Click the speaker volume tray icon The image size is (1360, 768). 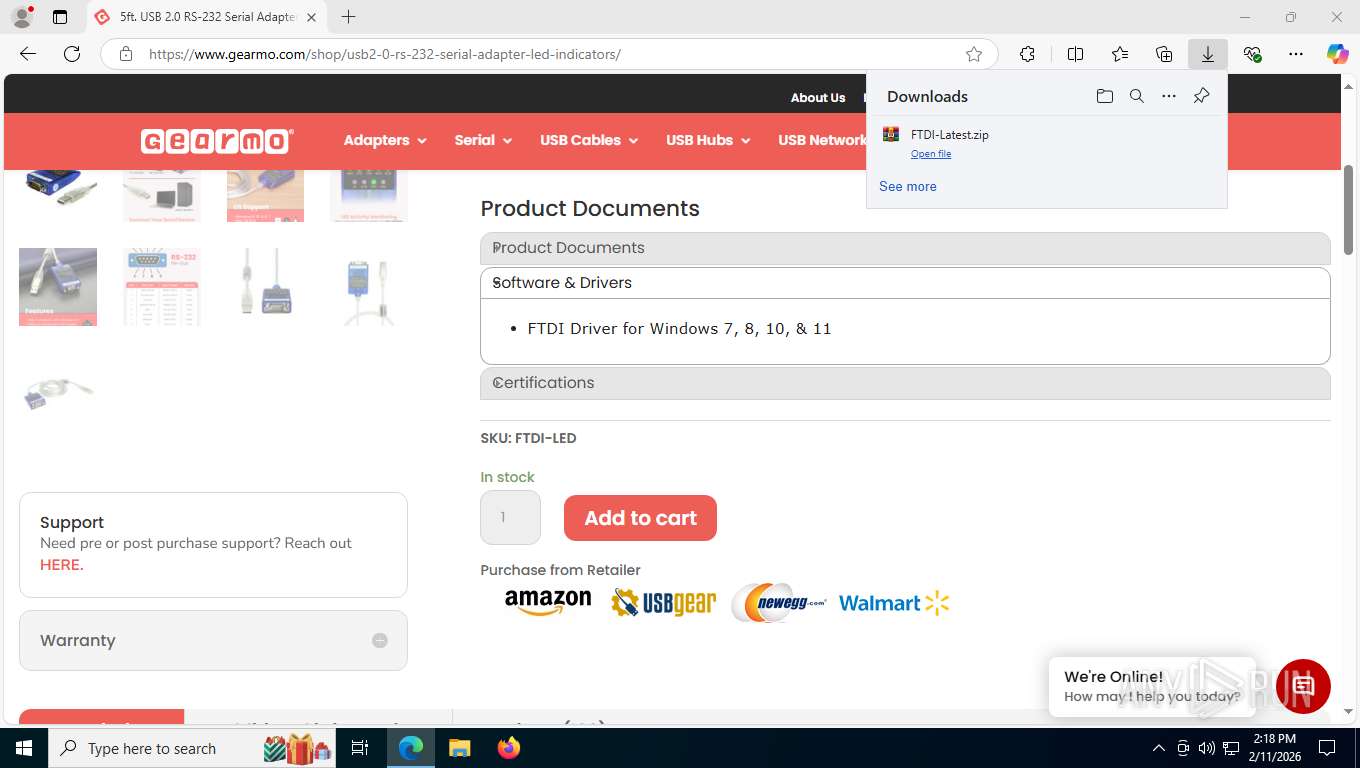tap(1207, 748)
